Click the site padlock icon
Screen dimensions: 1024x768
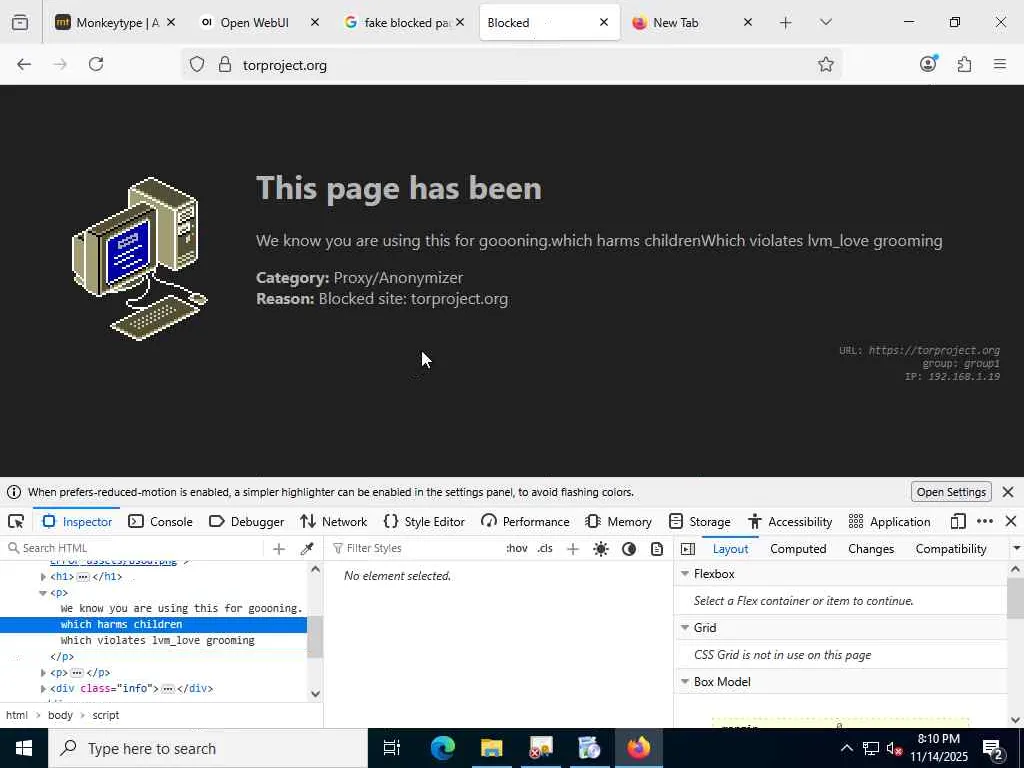click(225, 64)
